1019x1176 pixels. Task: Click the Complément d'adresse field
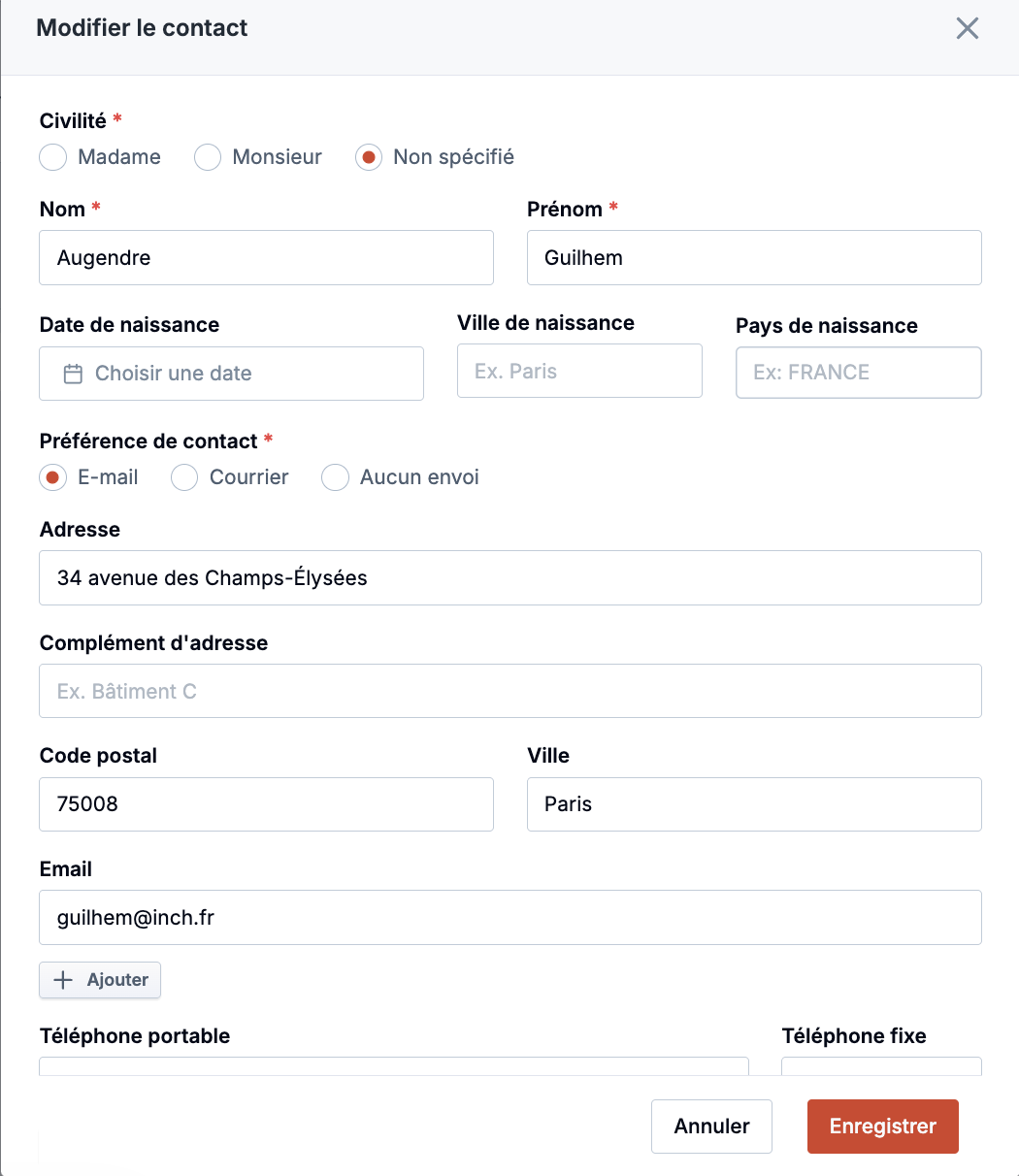(x=509, y=691)
